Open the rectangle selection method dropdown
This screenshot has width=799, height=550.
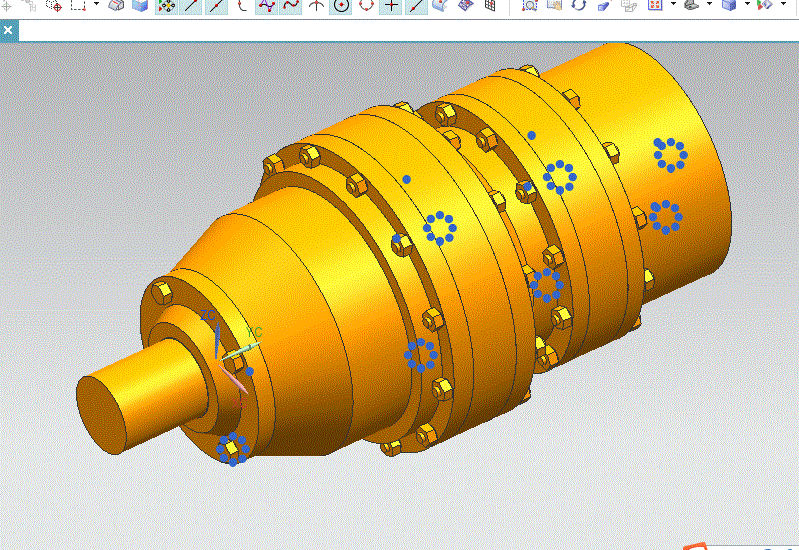96,4
